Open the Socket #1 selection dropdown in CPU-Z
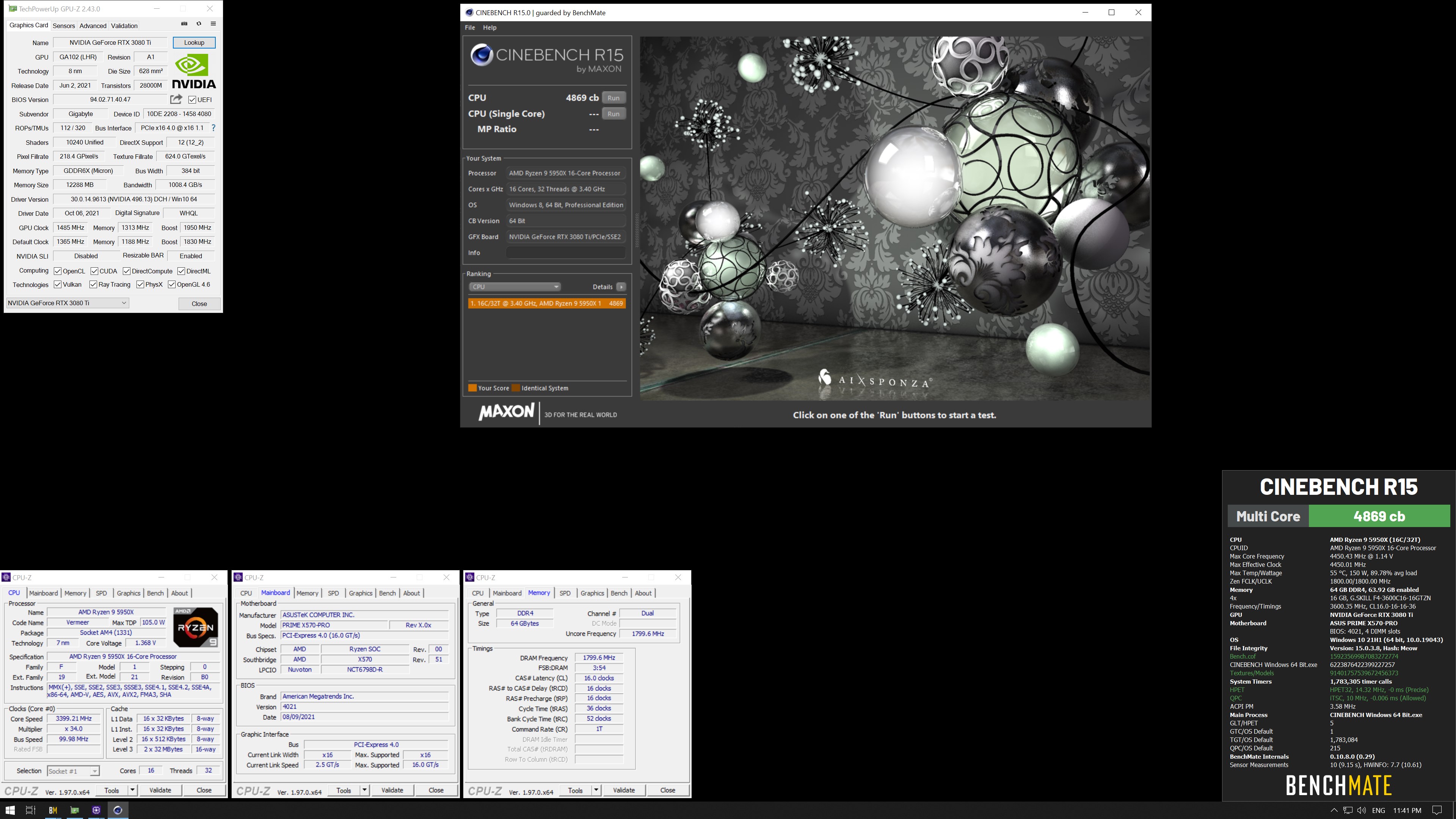This screenshot has width=1456, height=819. pyautogui.click(x=73, y=771)
